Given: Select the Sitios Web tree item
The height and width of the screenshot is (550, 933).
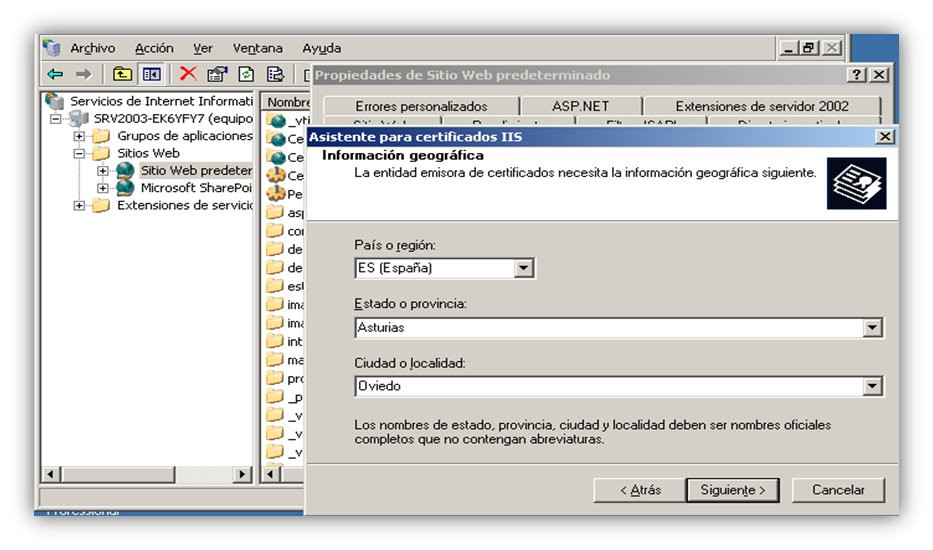Looking at the screenshot, I should pos(148,153).
